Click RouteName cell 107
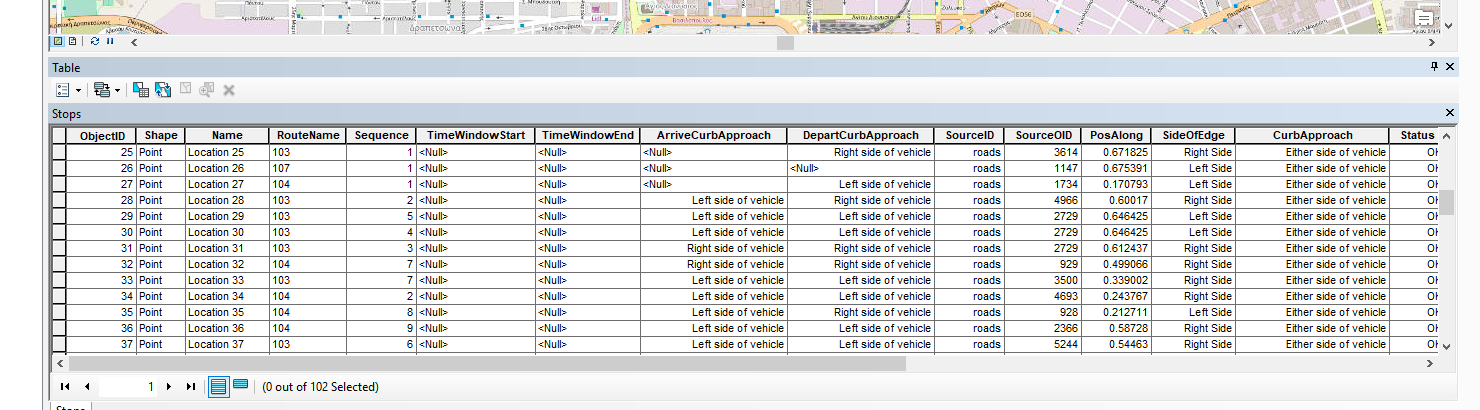 [309, 168]
